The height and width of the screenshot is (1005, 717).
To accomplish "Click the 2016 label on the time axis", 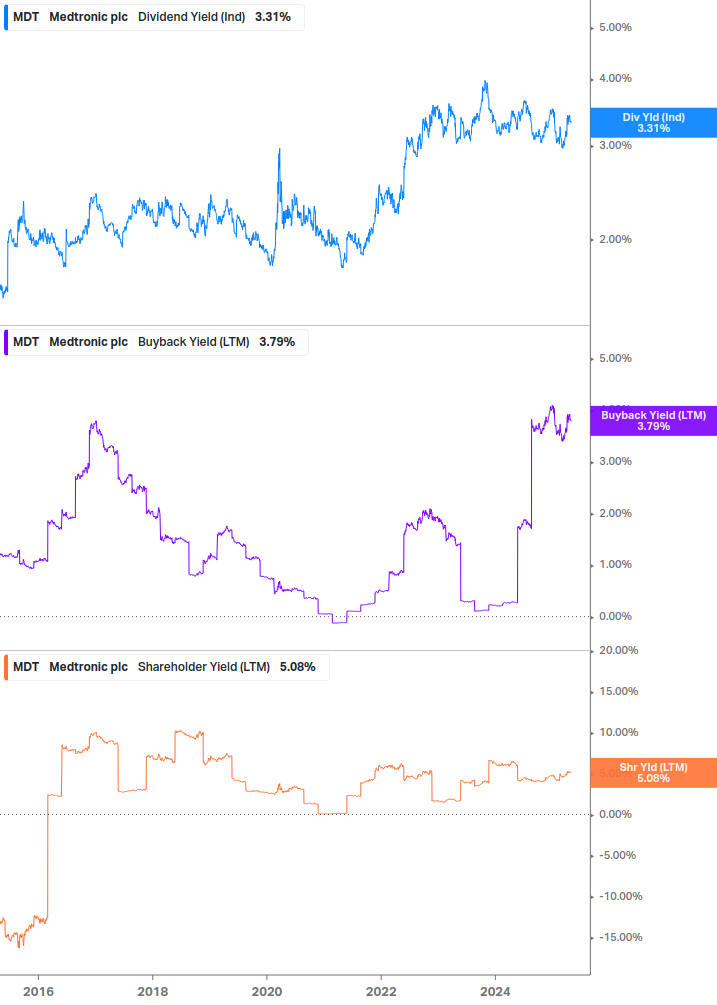I will 38,992.
